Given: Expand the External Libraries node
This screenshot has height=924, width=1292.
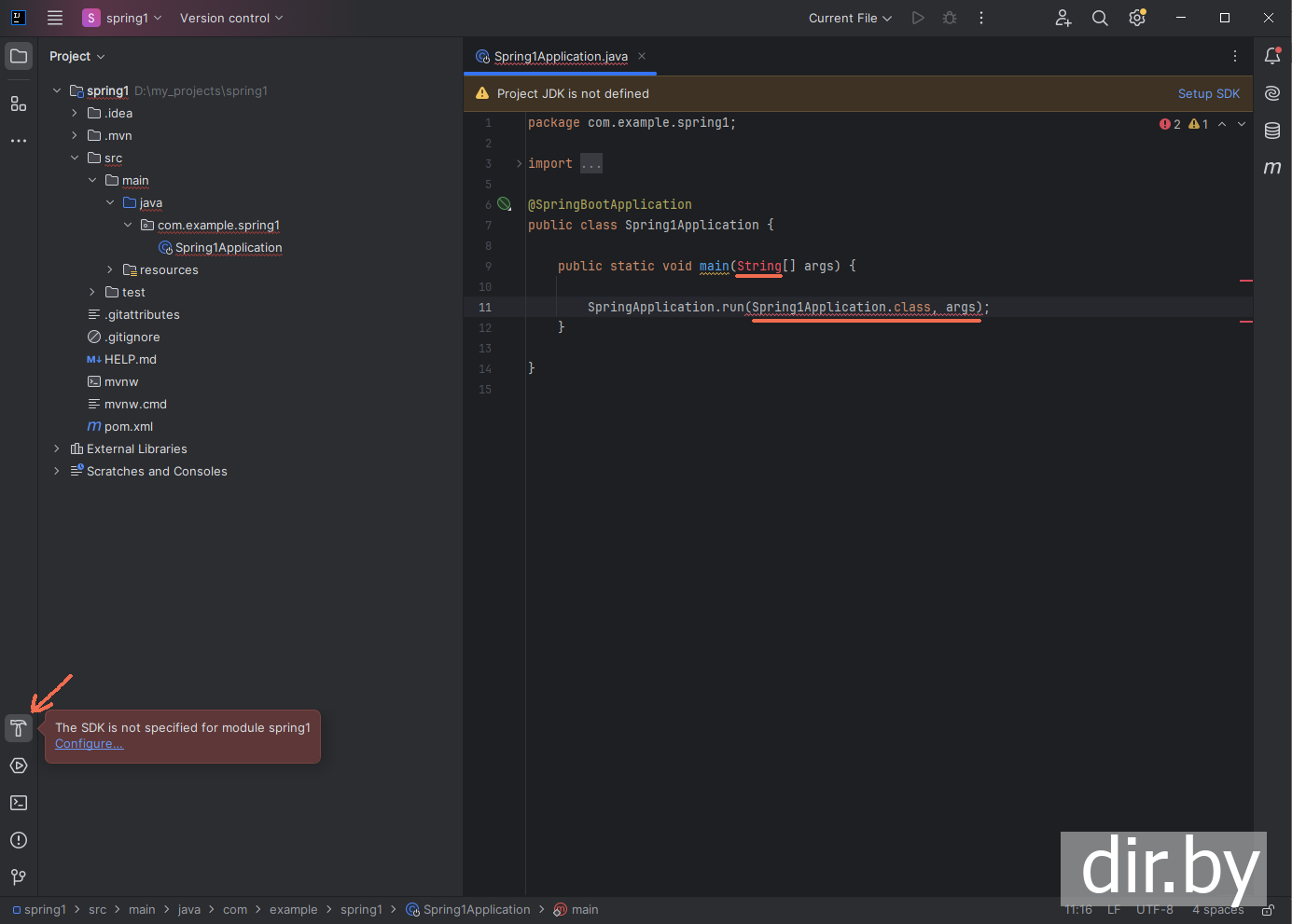Looking at the screenshot, I should (57, 449).
